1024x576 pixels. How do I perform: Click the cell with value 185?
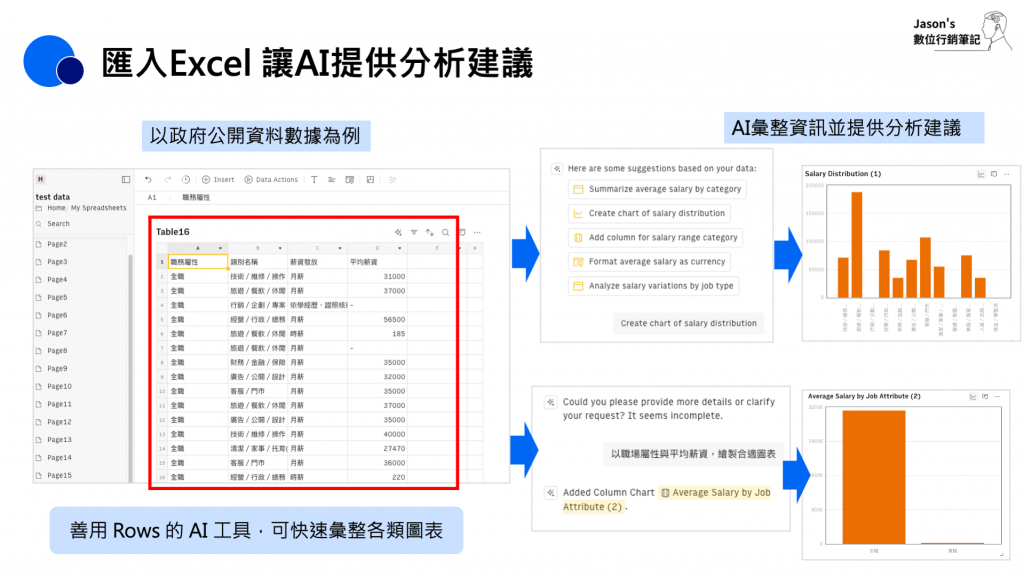377,334
